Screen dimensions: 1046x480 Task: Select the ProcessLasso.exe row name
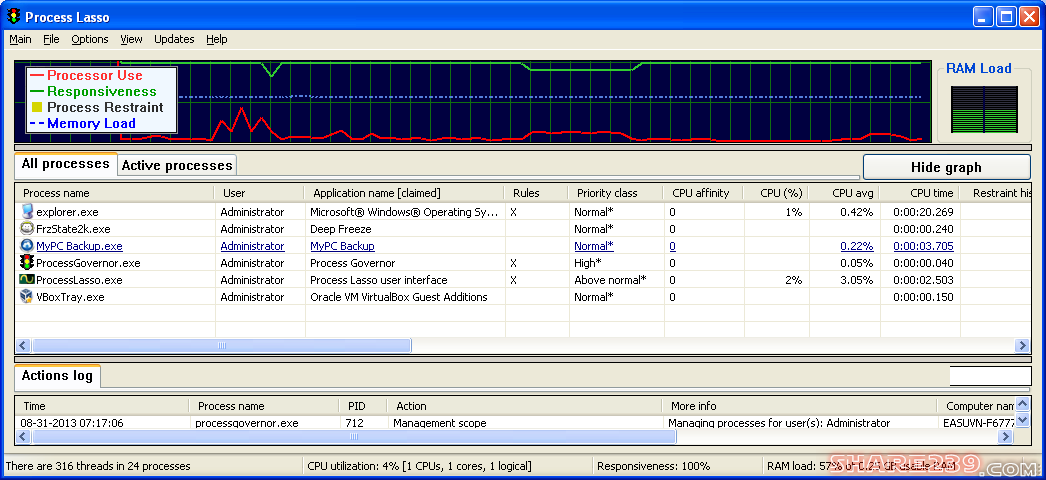click(79, 280)
